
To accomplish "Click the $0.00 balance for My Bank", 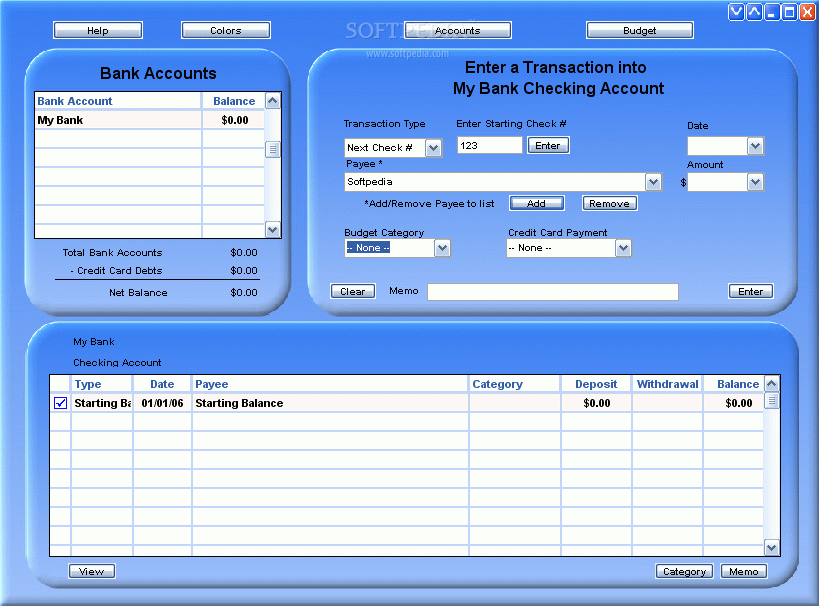I will click(x=235, y=120).
